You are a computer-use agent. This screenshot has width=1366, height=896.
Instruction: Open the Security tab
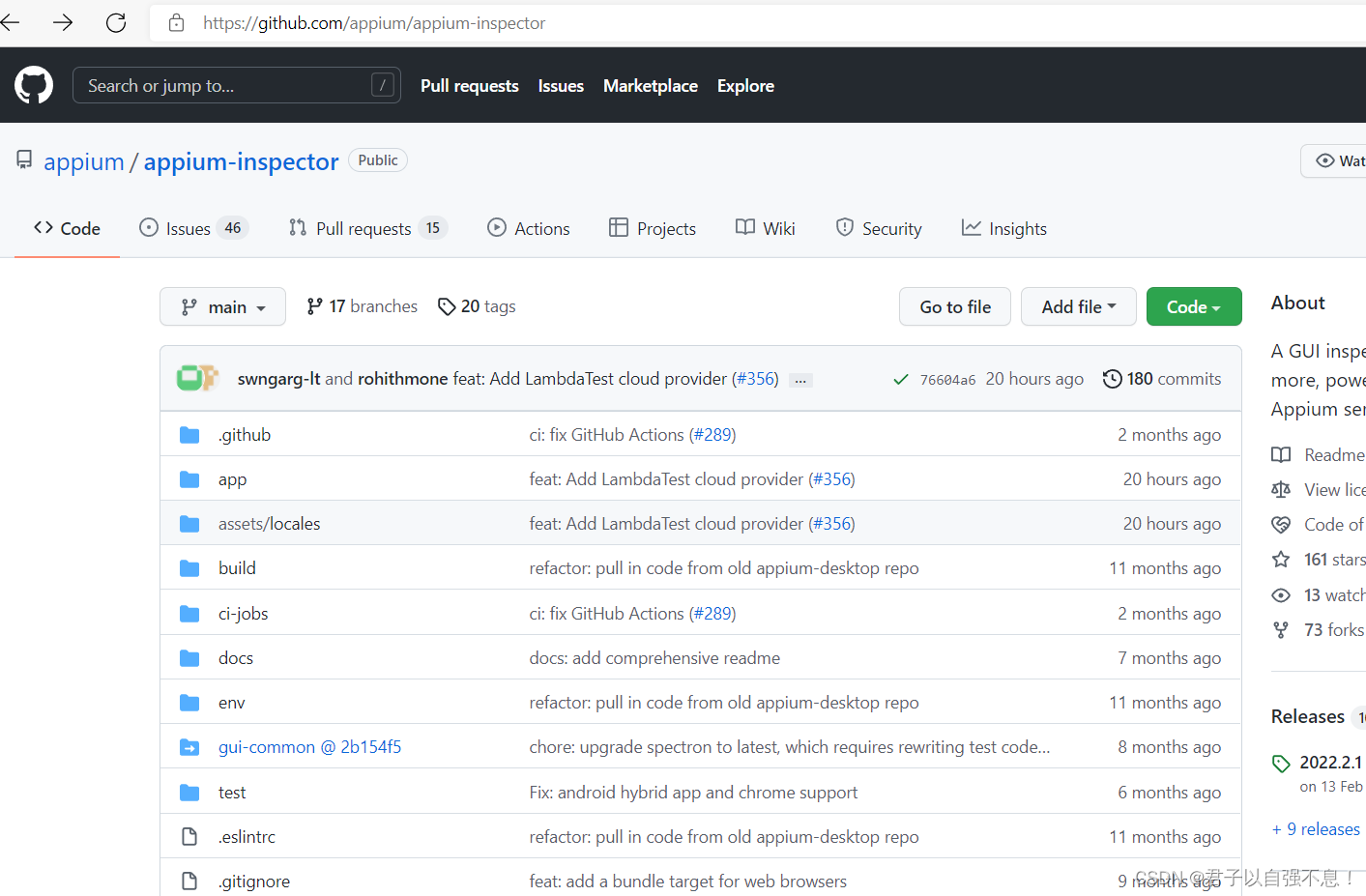click(x=879, y=228)
